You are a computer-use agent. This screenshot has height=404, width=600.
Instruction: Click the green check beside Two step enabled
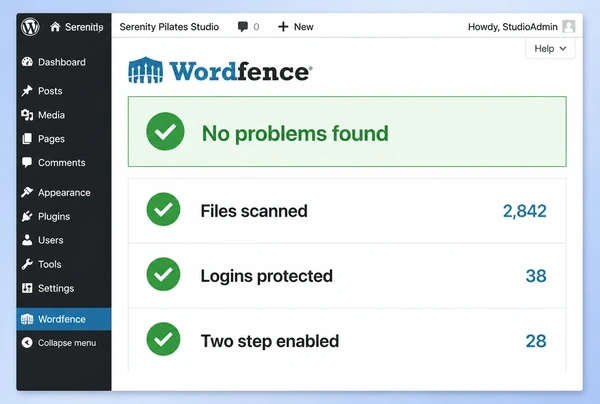tap(163, 339)
